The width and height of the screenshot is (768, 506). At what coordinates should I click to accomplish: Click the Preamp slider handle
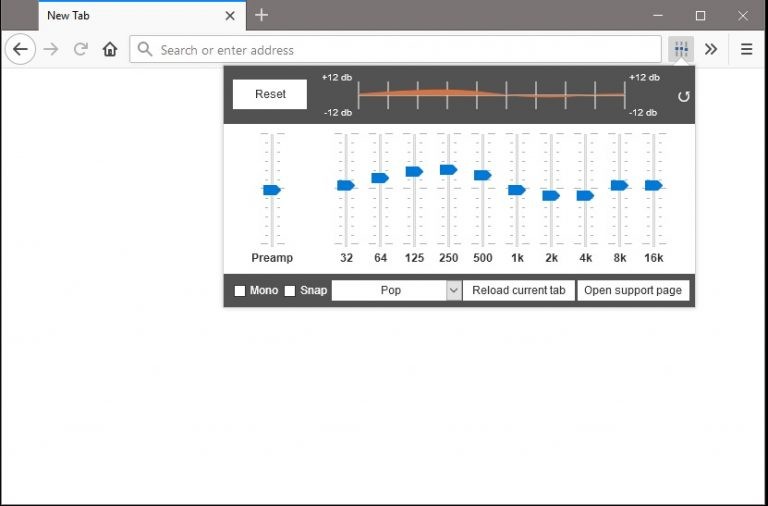tap(271, 190)
